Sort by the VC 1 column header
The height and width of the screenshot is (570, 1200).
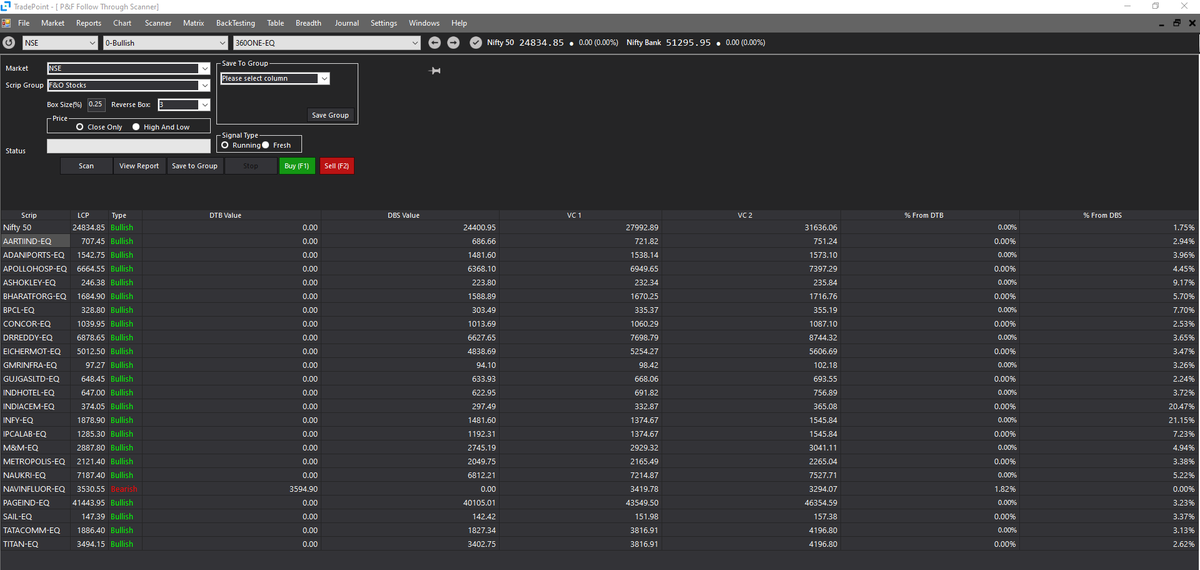574,215
